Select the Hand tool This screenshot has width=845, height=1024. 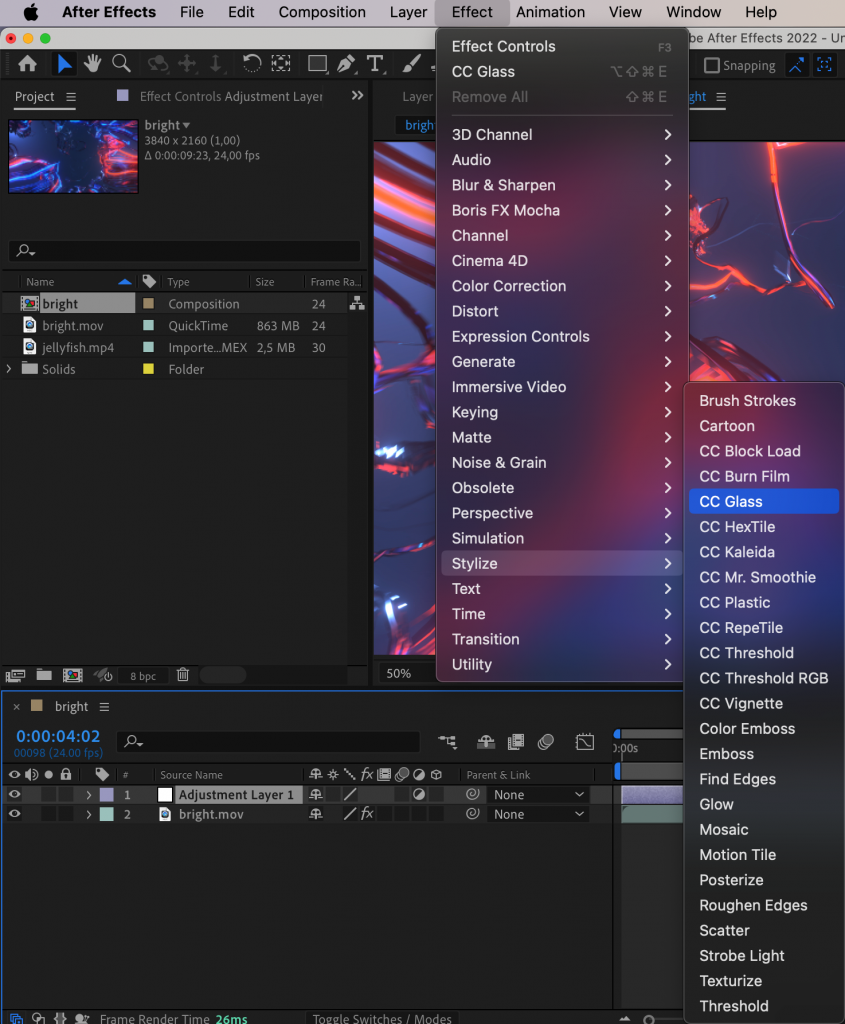[92, 63]
